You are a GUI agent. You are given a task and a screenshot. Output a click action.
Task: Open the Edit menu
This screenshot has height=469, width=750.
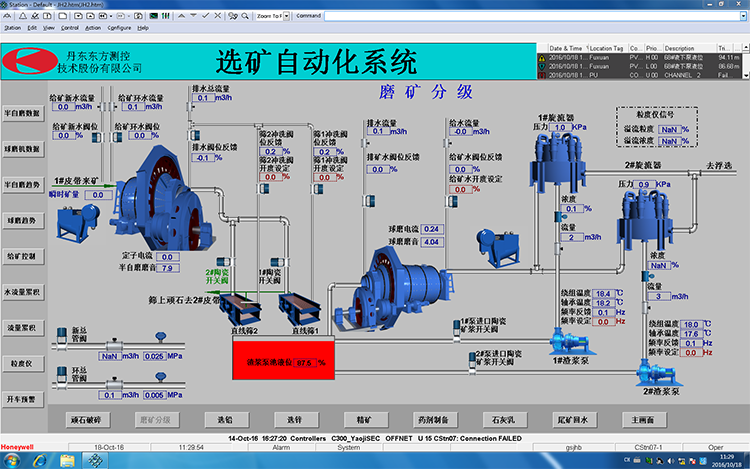[32, 28]
